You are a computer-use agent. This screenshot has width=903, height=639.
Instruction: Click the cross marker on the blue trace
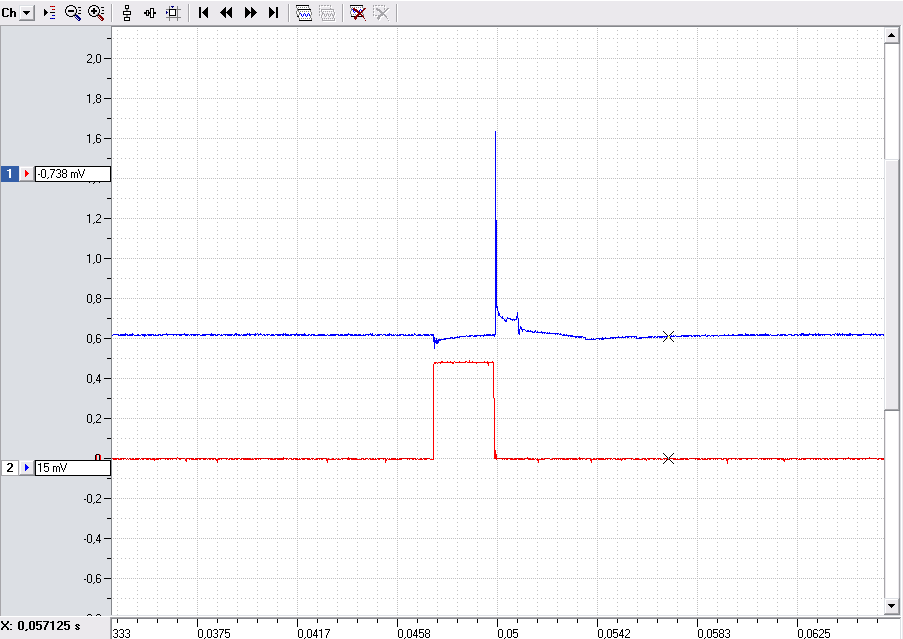(x=668, y=337)
